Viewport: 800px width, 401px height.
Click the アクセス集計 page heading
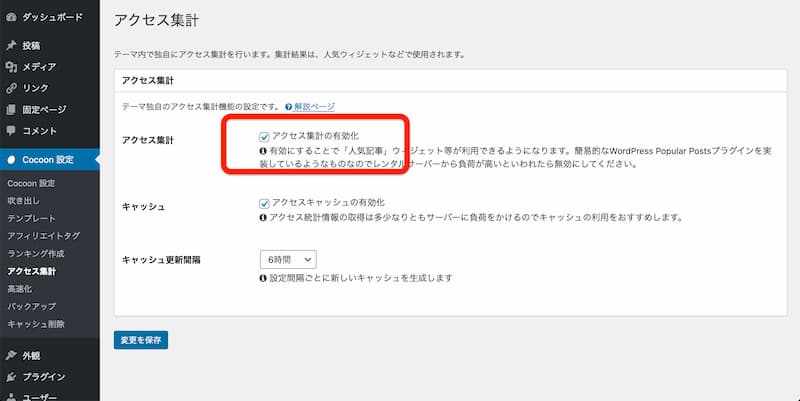point(156,20)
